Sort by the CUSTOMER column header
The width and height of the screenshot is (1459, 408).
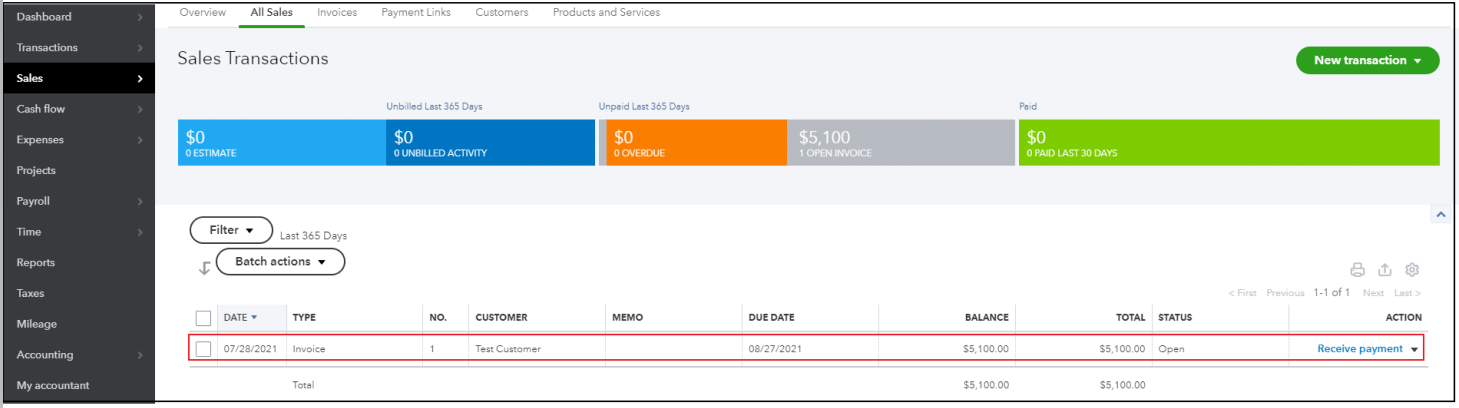501,318
